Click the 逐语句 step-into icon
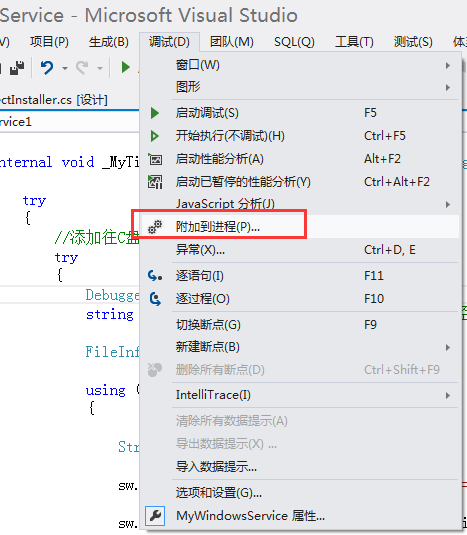The image size is (467, 535). tap(155, 275)
